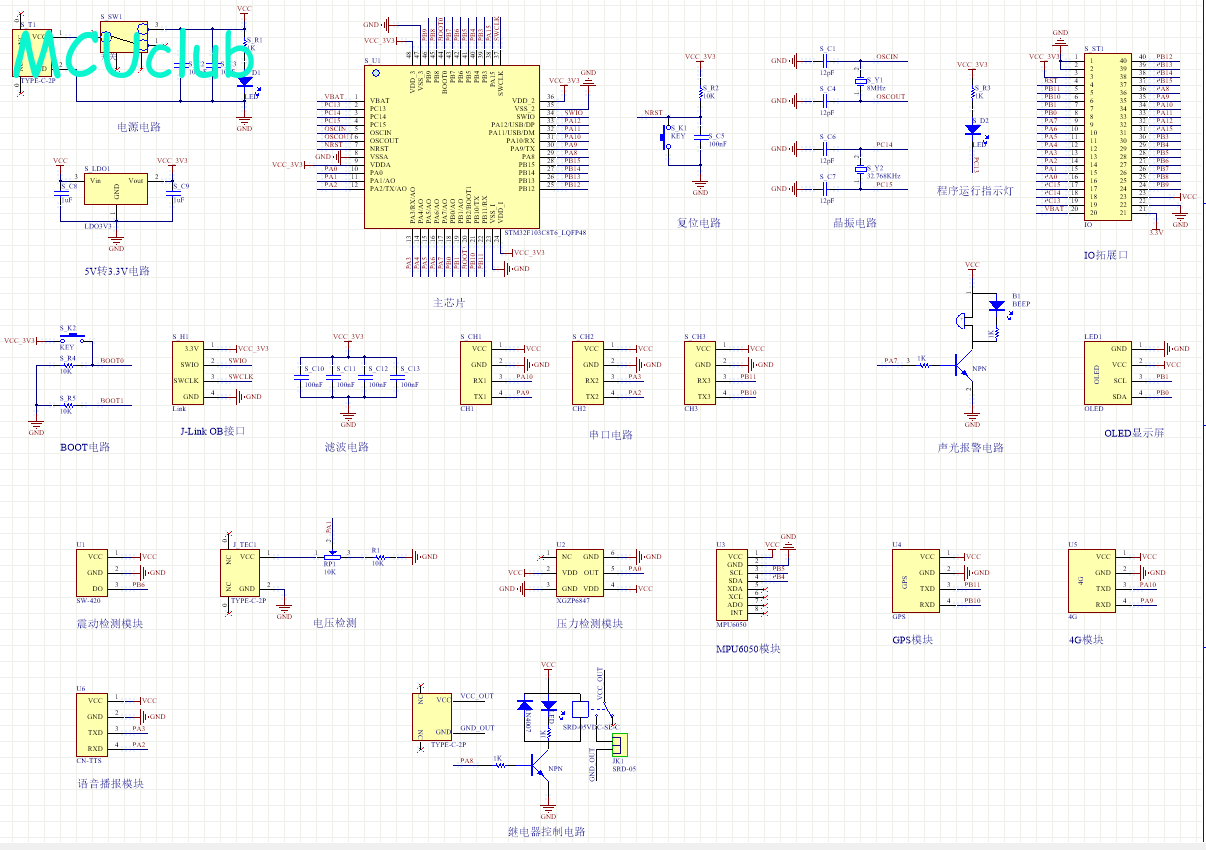Select the S_R4 10K resistor on BOOT0
Viewport: 1206px width, 850px height.
(68, 366)
